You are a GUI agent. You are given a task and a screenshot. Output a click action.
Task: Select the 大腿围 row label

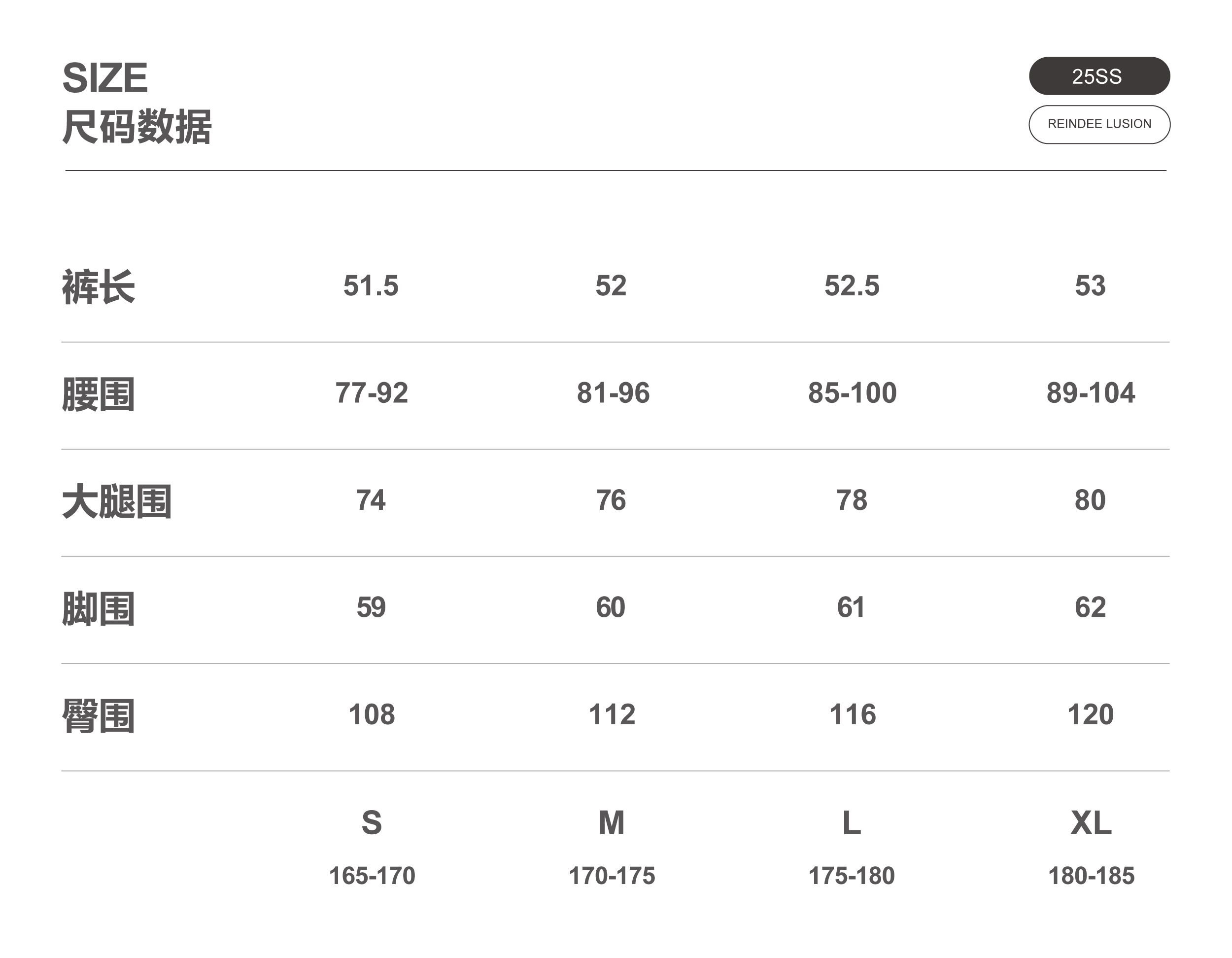tap(117, 501)
